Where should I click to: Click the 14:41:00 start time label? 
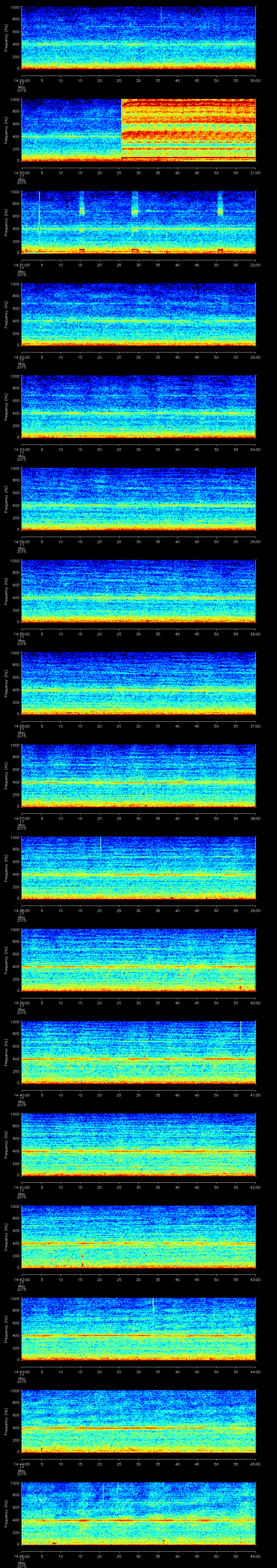(x=22, y=1187)
